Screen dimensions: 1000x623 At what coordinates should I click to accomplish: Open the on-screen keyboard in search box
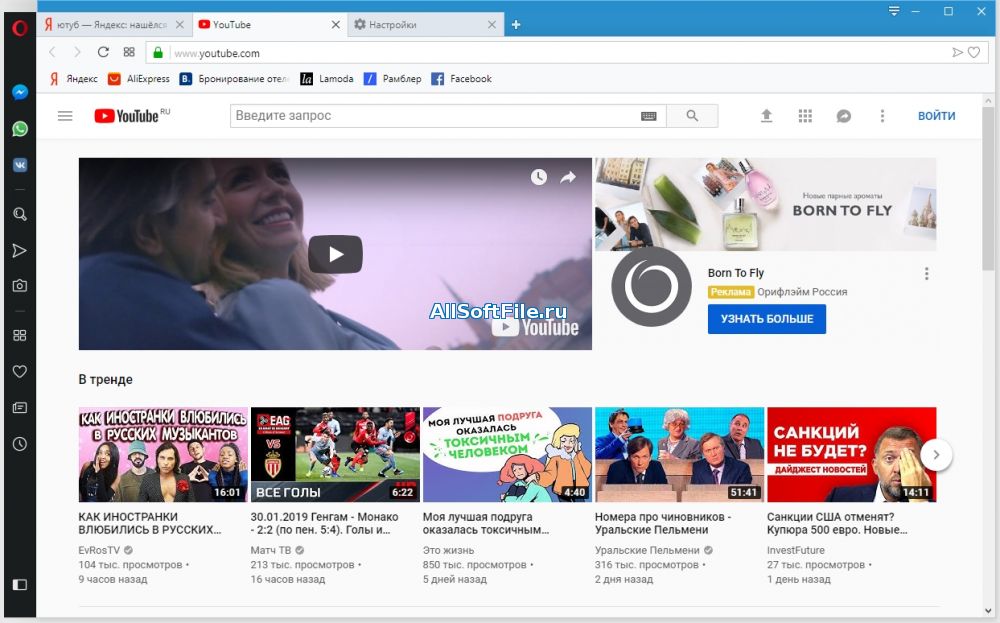pos(649,116)
